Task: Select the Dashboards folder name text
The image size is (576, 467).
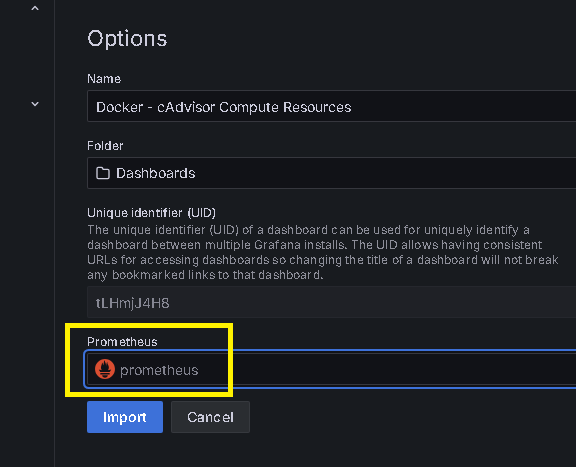Action: (156, 173)
